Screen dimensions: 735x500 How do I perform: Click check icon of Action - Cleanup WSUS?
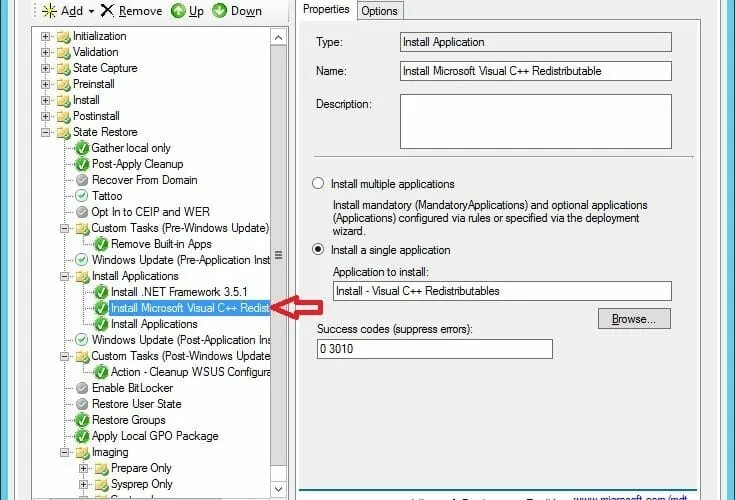pyautogui.click(x=101, y=373)
